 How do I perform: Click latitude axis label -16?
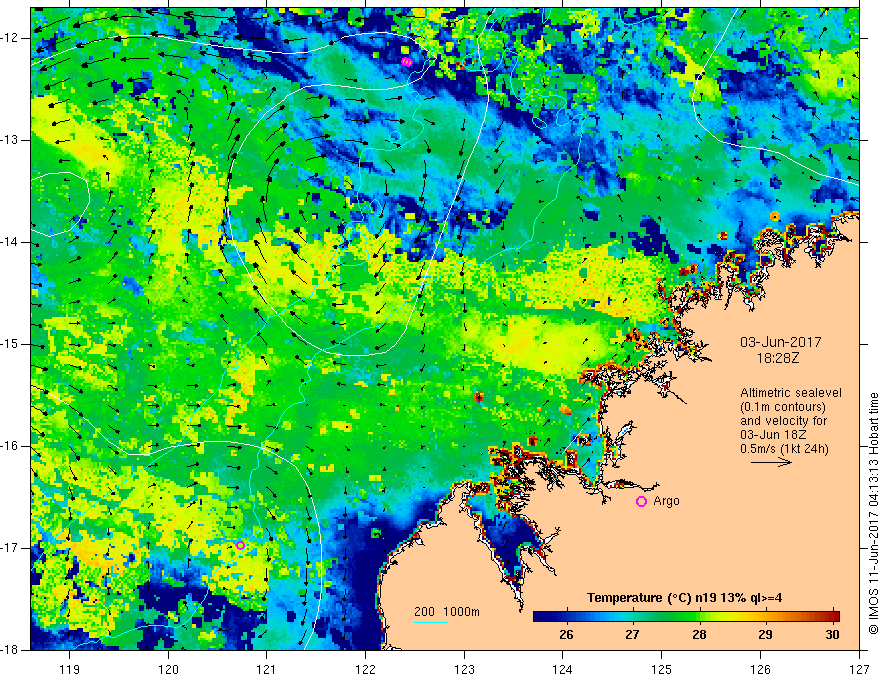[10, 446]
